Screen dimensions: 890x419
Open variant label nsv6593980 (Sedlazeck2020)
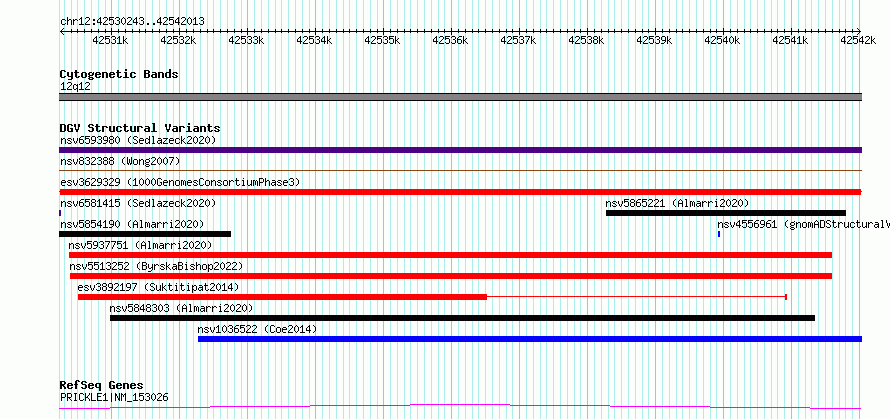pos(138,140)
